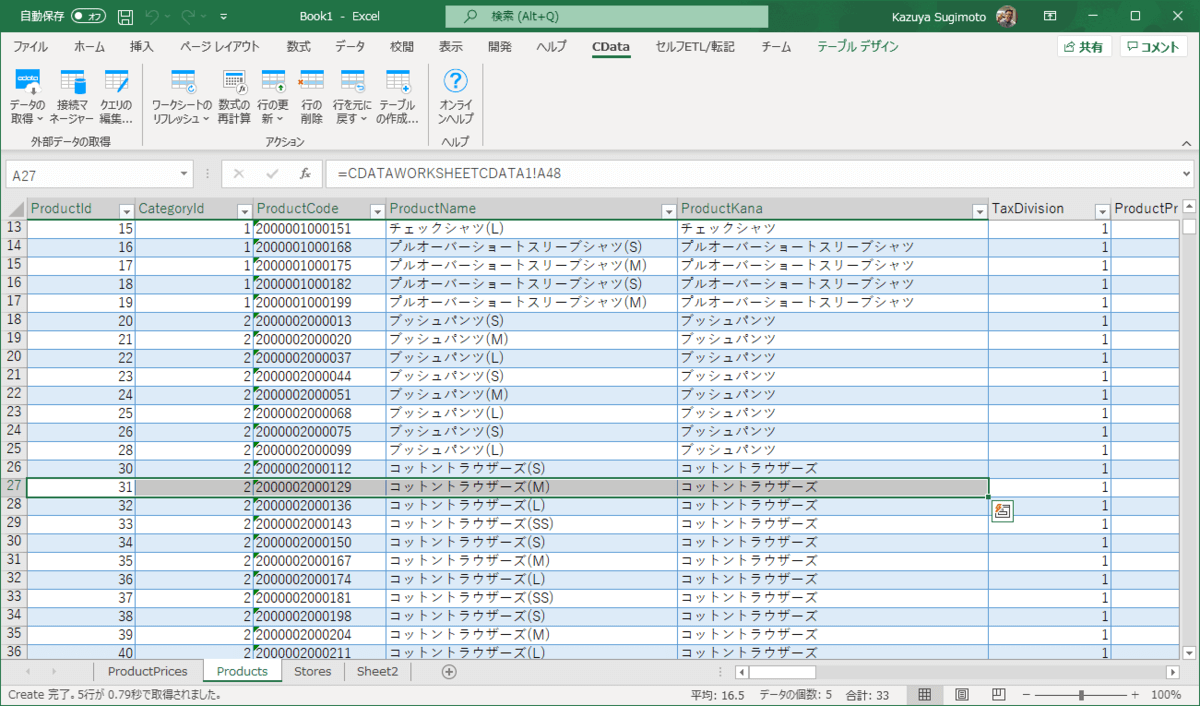Switch to the ホーム (Home) ribbon tab
The image size is (1200, 706).
tap(89, 47)
